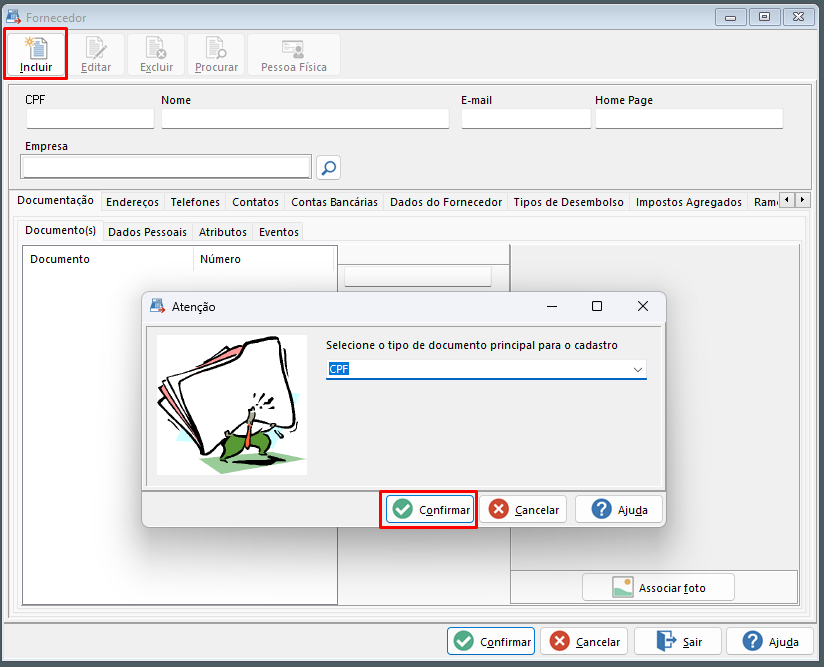This screenshot has width=824, height=667.
Task: Click Ajuda at the bottom of Fornecedor window
Action: pos(770,641)
